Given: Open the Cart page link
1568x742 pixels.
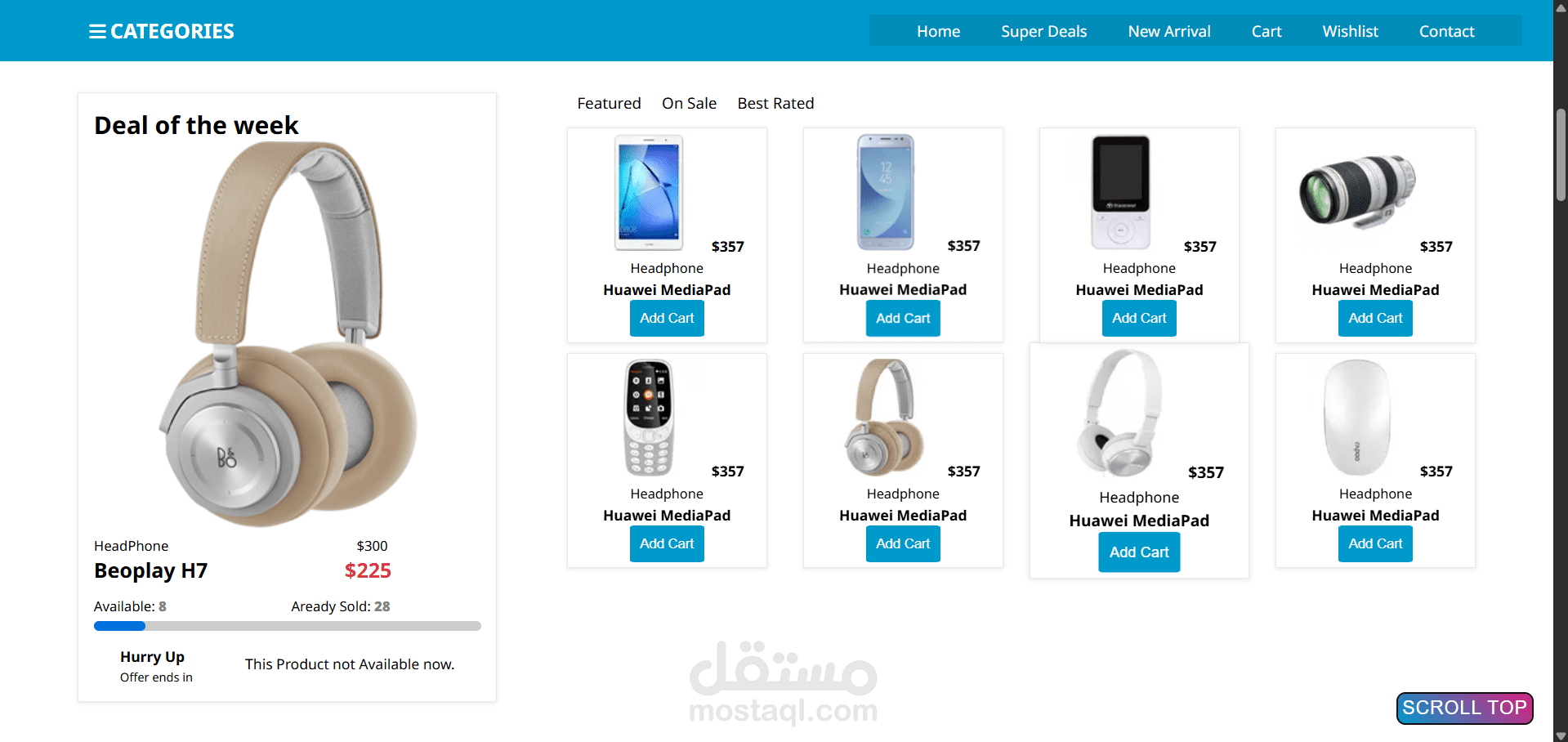Looking at the screenshot, I should (x=1266, y=31).
